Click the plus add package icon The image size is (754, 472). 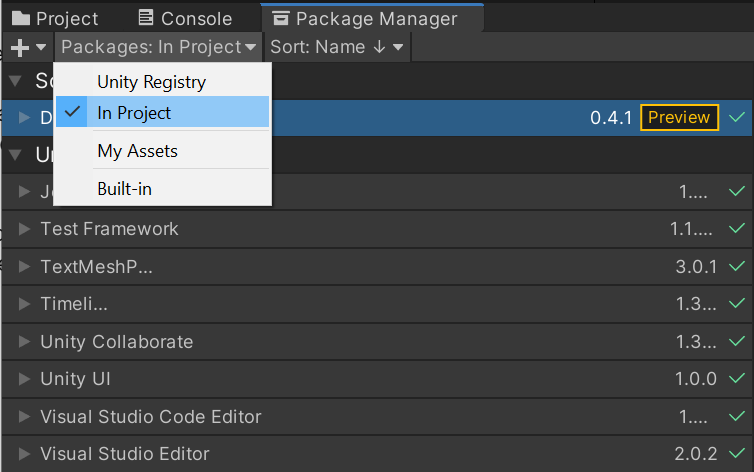(x=19, y=48)
